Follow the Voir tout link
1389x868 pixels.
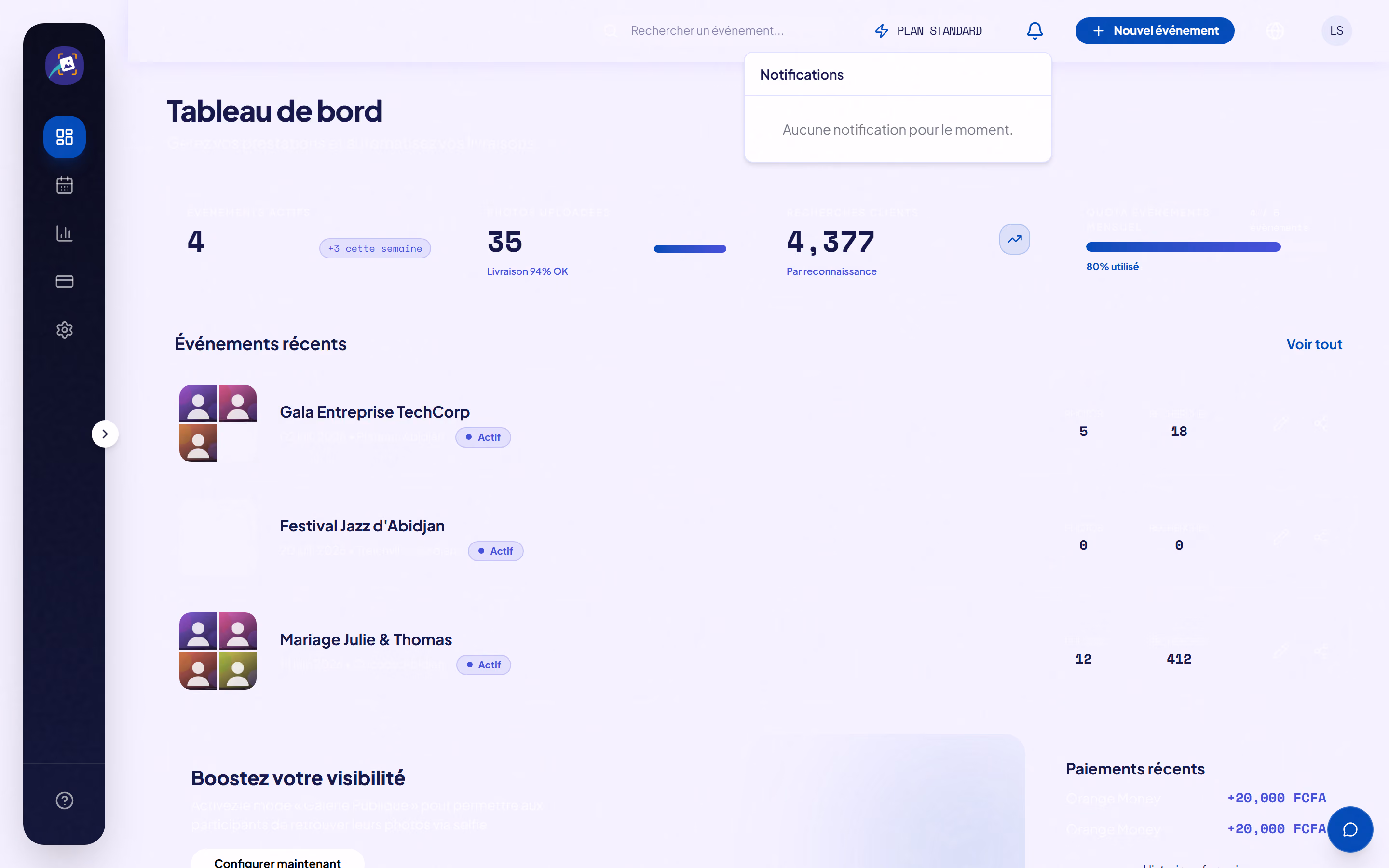tap(1314, 344)
